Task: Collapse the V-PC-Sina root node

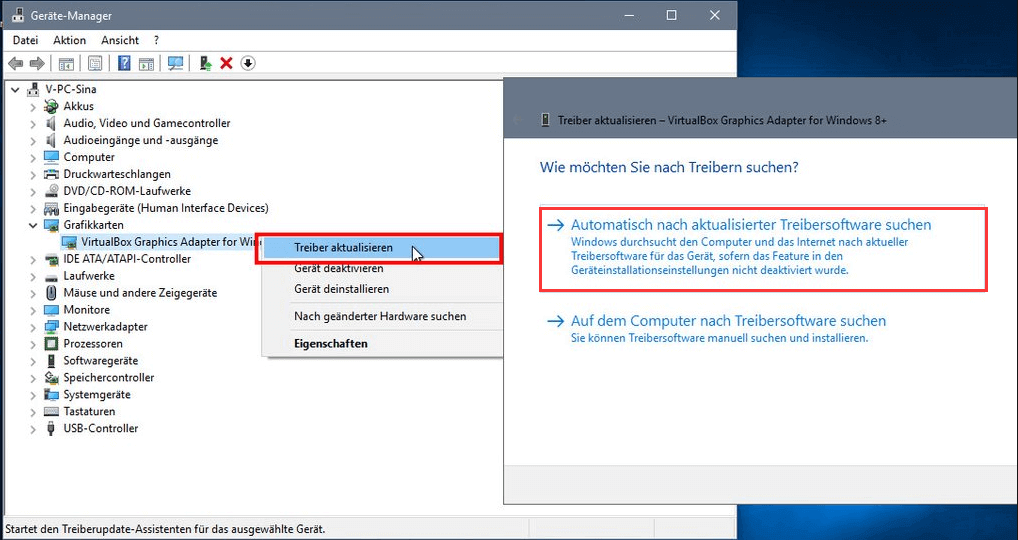Action: [16, 90]
